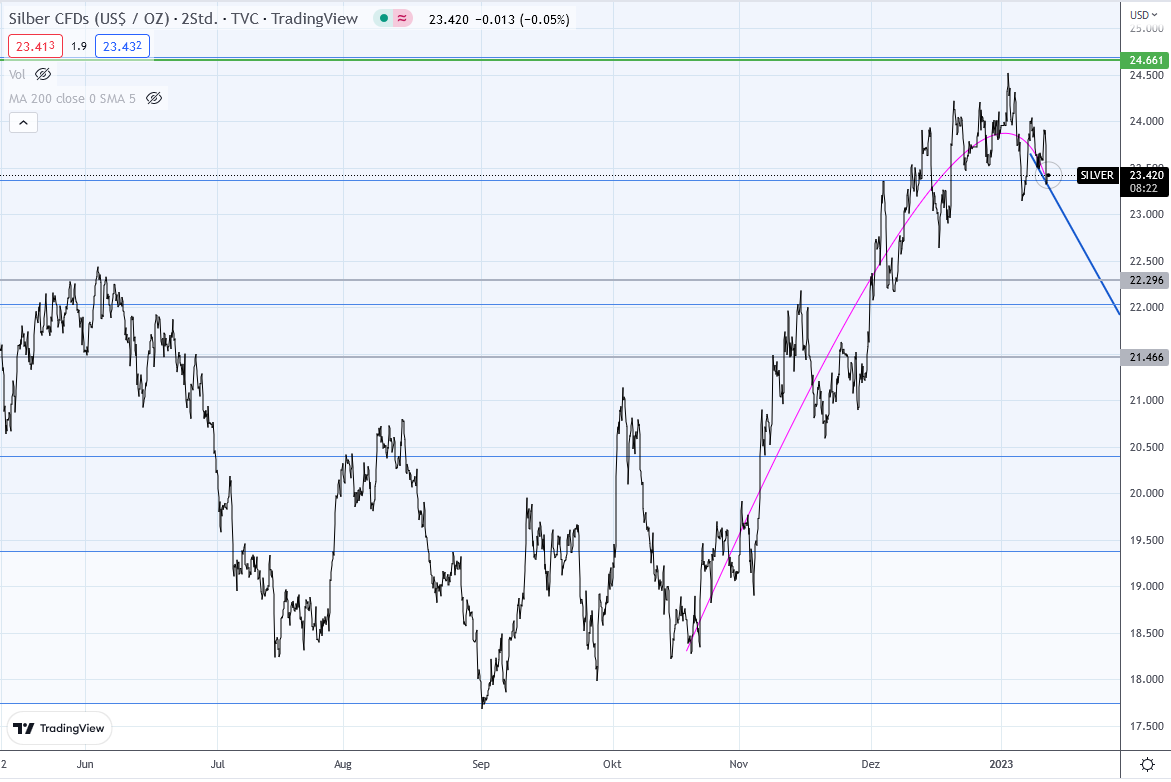Click the 2023 label on time axis
This screenshot has width=1171, height=782.
1001,764
